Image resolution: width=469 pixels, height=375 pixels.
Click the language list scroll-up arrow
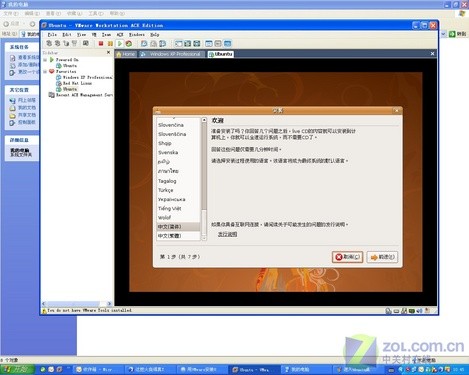click(204, 120)
